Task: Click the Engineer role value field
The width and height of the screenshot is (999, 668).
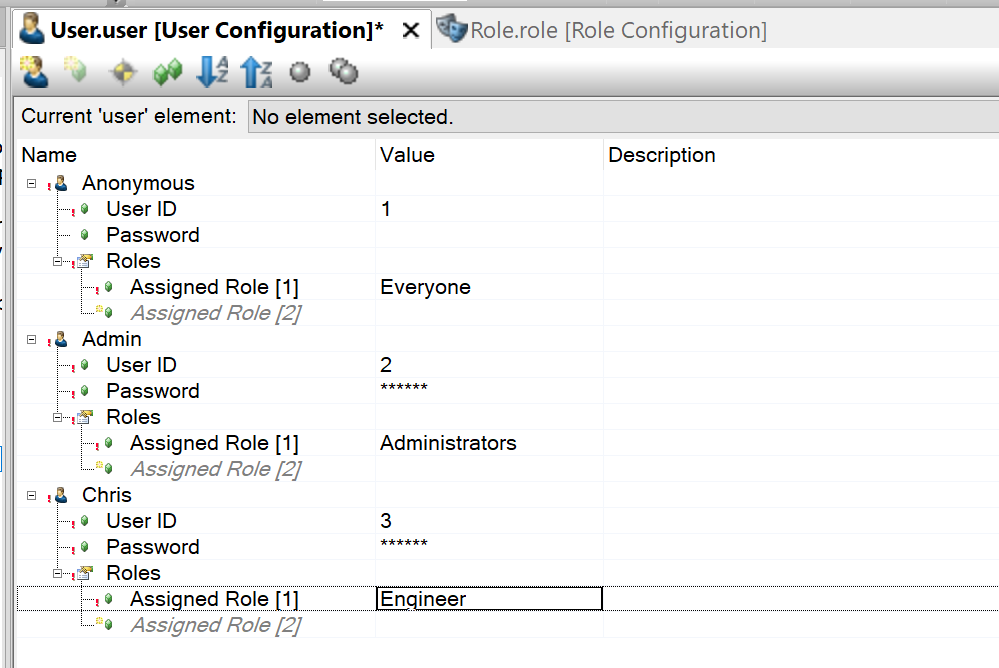Action: point(489,599)
